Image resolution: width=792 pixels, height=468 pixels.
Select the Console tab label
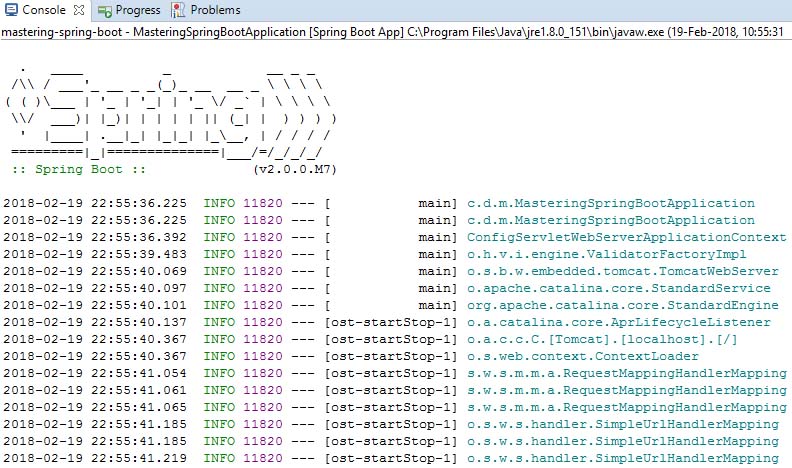tap(45, 10)
